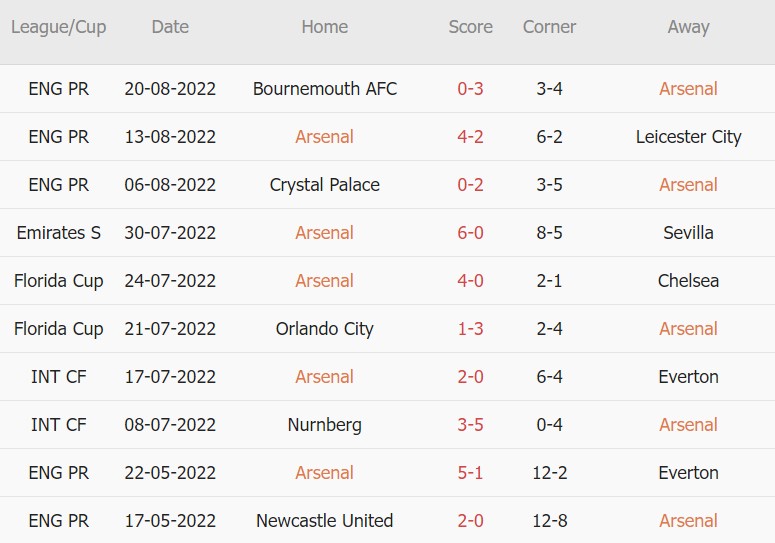Click the Nurnberg team name
The image size is (775, 543).
325,425
